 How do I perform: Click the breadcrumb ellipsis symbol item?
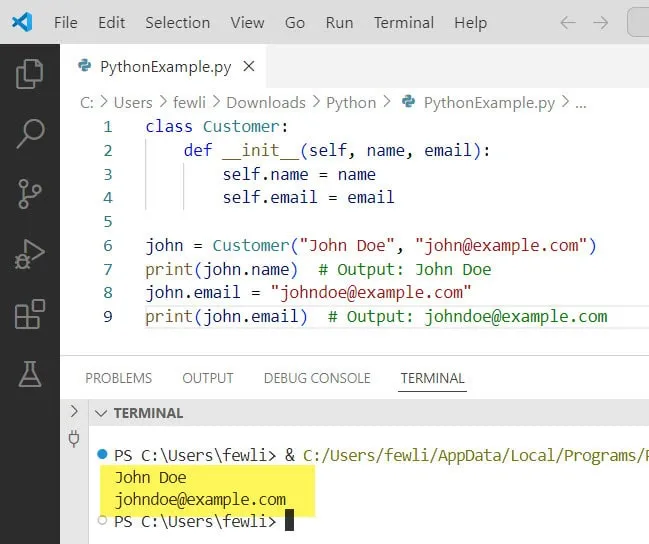581,104
